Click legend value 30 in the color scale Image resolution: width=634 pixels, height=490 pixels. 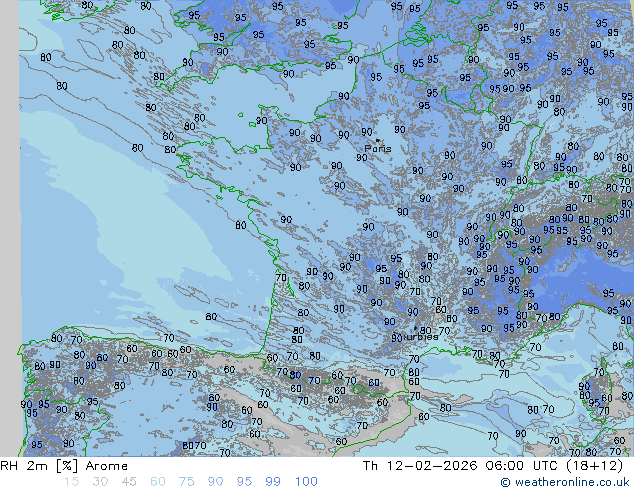click(x=100, y=482)
